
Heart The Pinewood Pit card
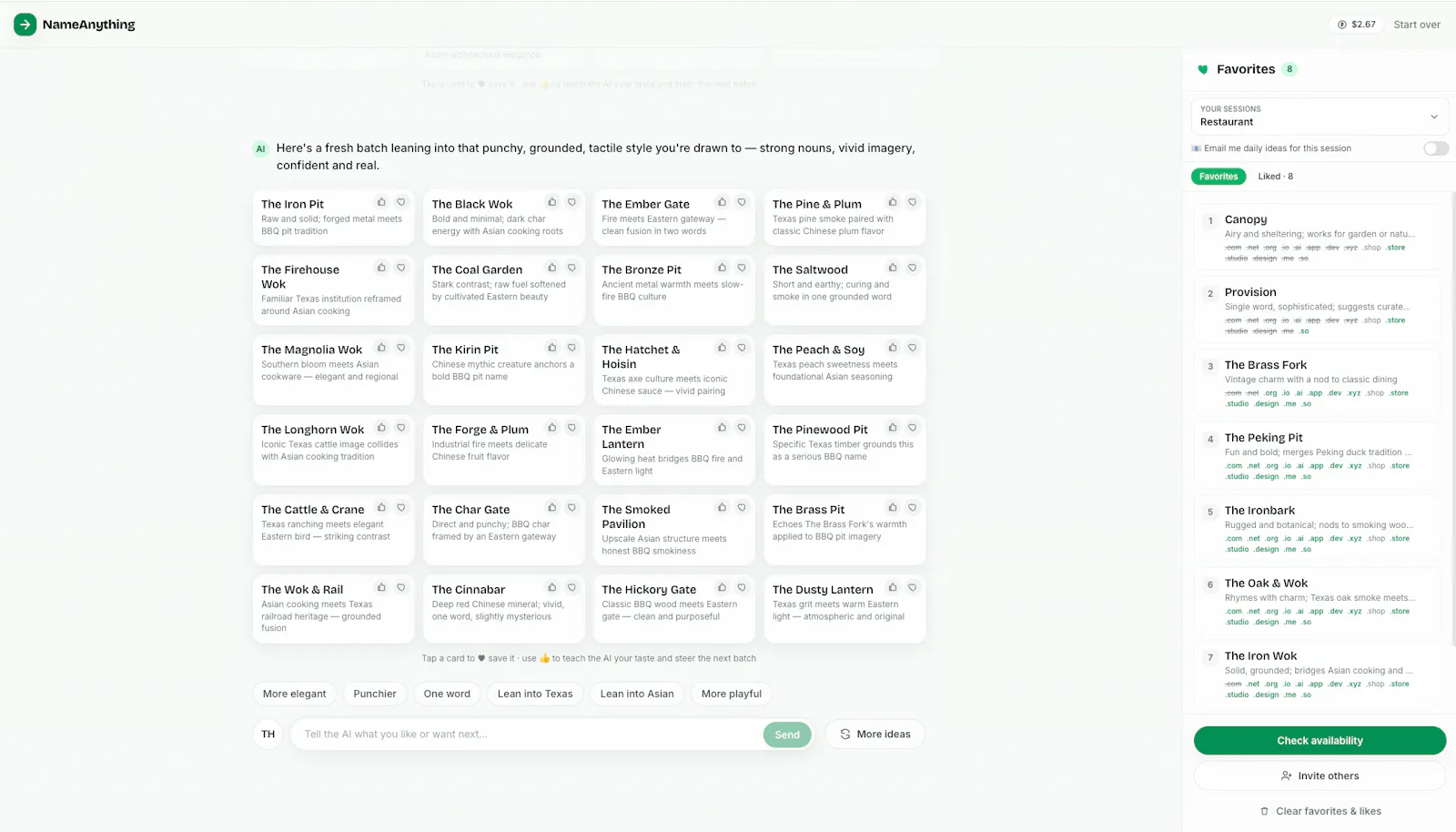pyautogui.click(x=913, y=428)
